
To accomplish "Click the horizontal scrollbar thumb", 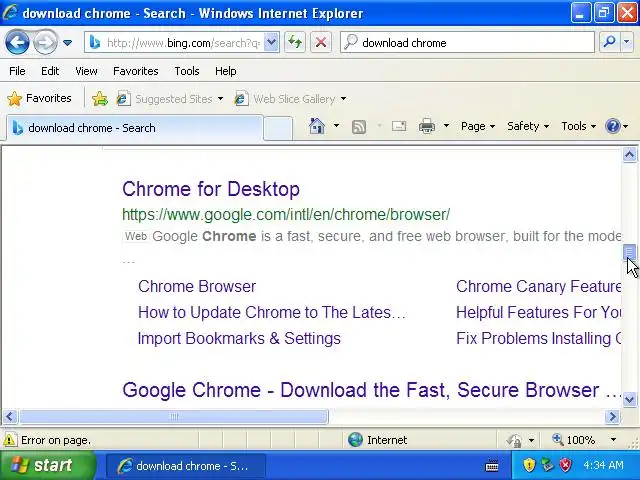I will (x=174, y=416).
